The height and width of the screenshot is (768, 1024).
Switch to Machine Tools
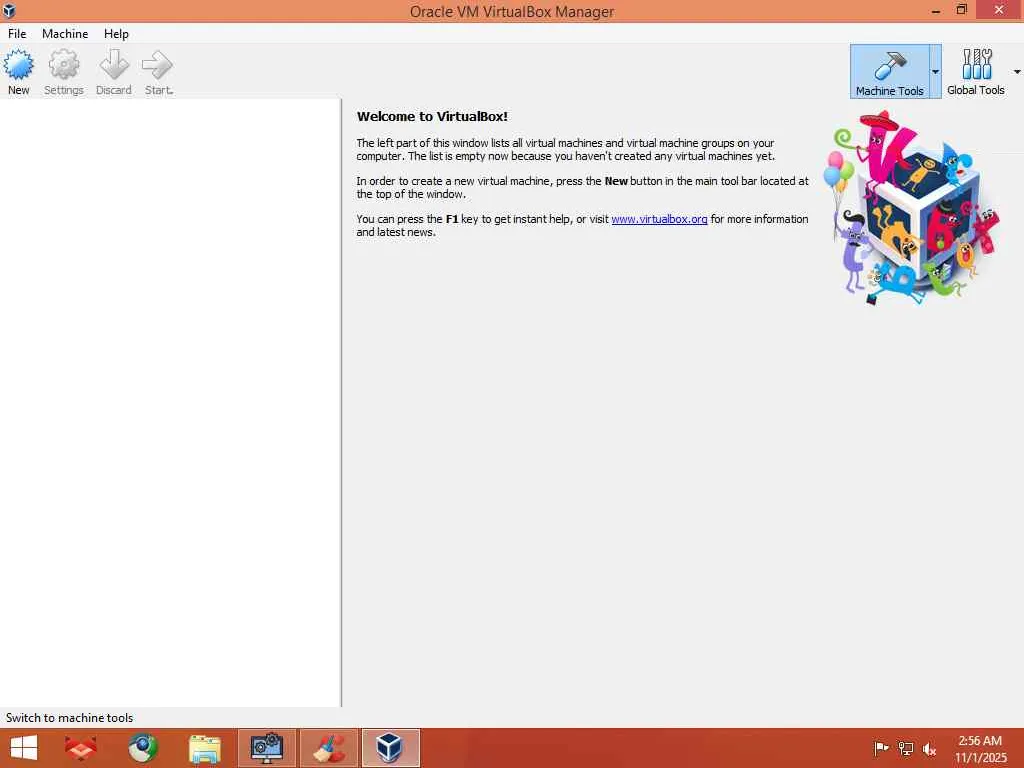pos(889,72)
